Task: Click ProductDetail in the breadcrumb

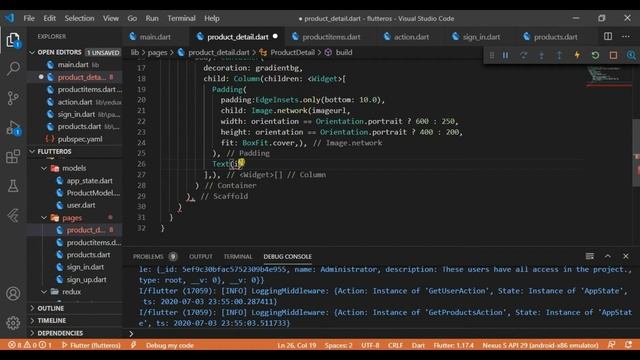Action: [292, 52]
